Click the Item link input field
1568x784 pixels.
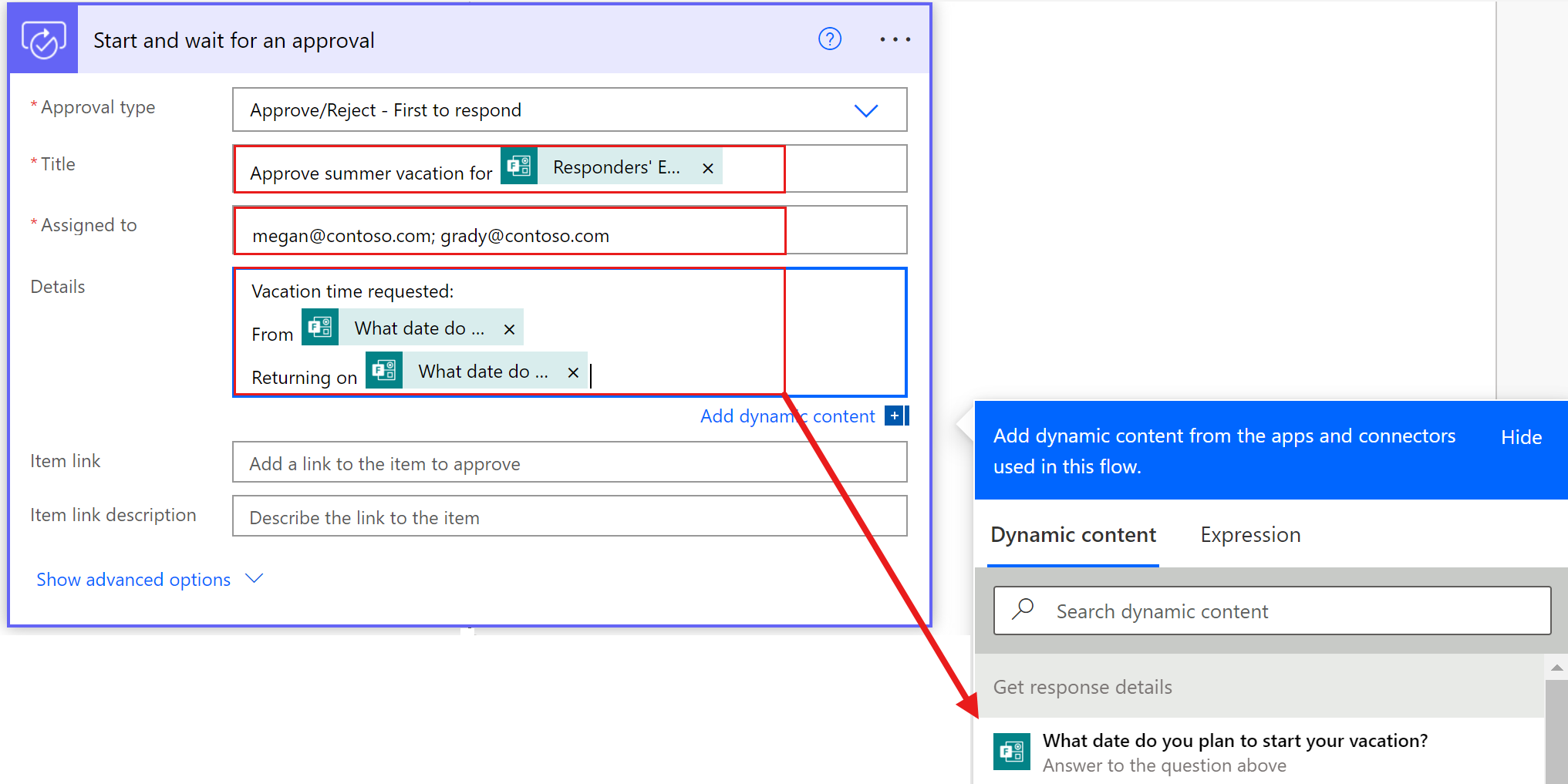coord(569,462)
